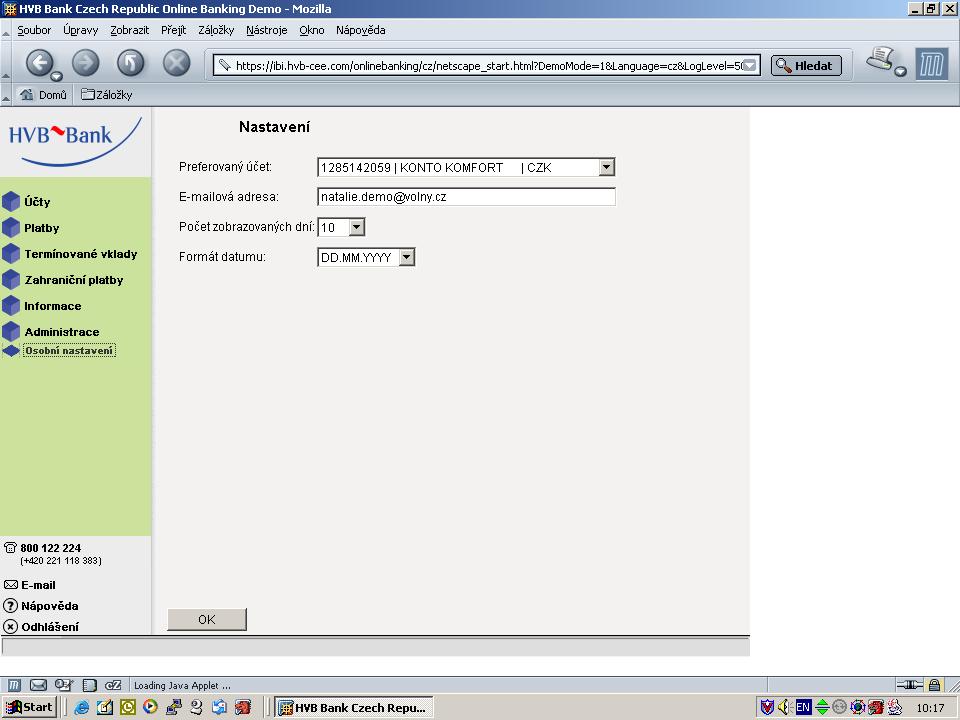Open the Domů home bookmark
Viewport: 960px width, 720px height.
(43, 95)
